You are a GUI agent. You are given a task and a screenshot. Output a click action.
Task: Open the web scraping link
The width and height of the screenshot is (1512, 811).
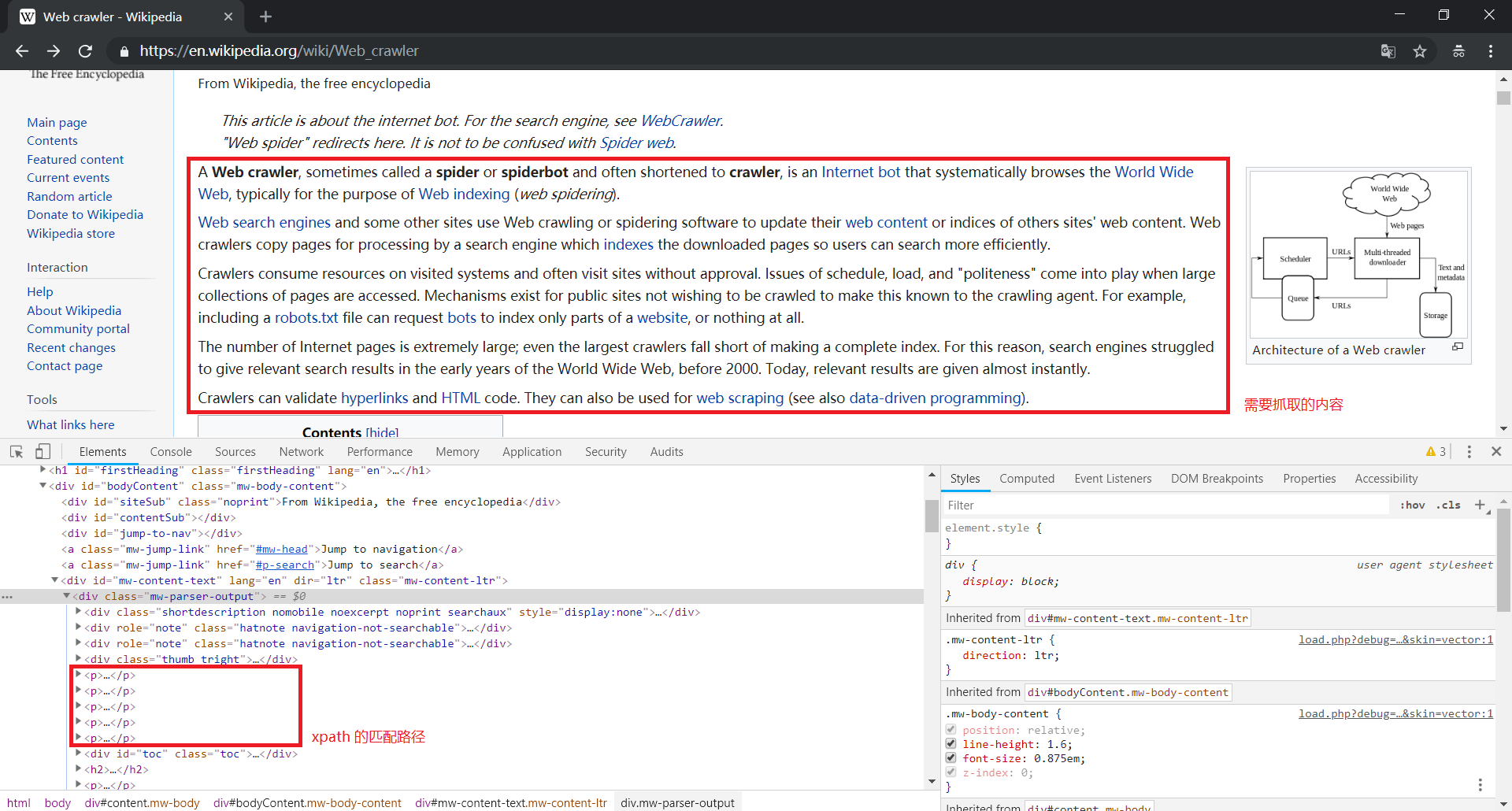coord(740,398)
